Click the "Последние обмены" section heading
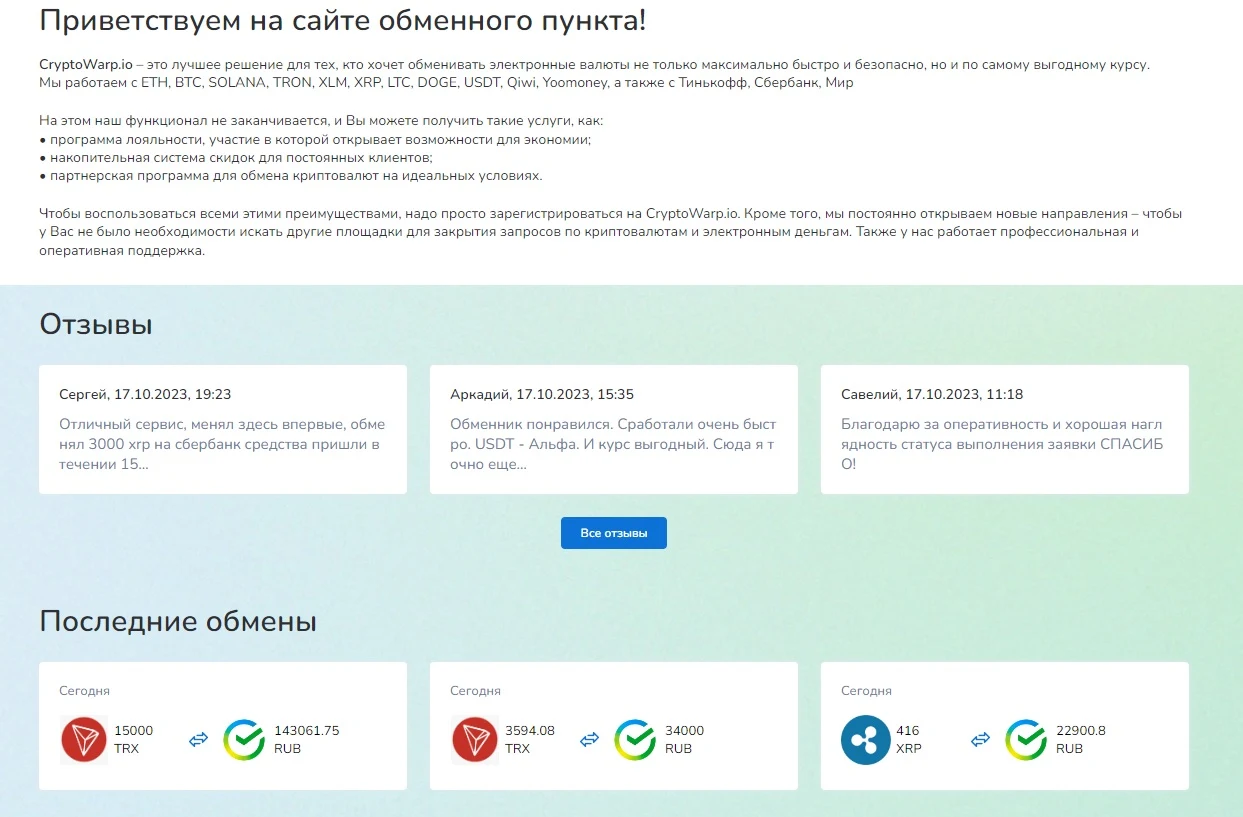Screen dimensions: 1243x817 [178, 621]
